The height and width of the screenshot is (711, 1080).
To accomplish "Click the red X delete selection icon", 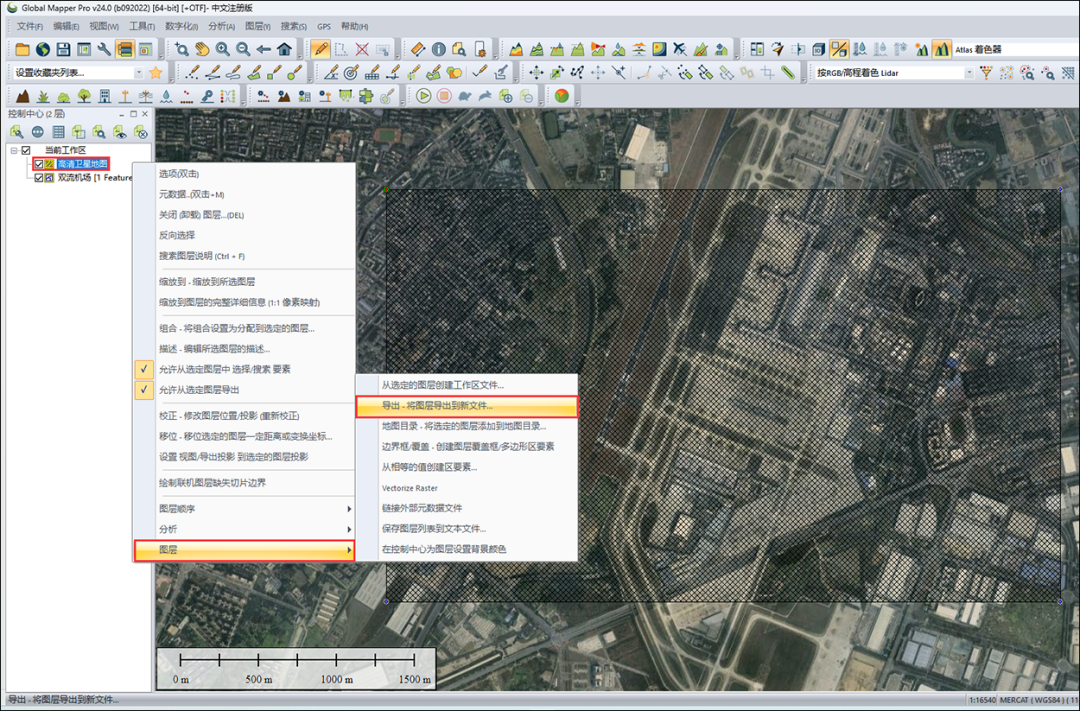I will tap(362, 50).
